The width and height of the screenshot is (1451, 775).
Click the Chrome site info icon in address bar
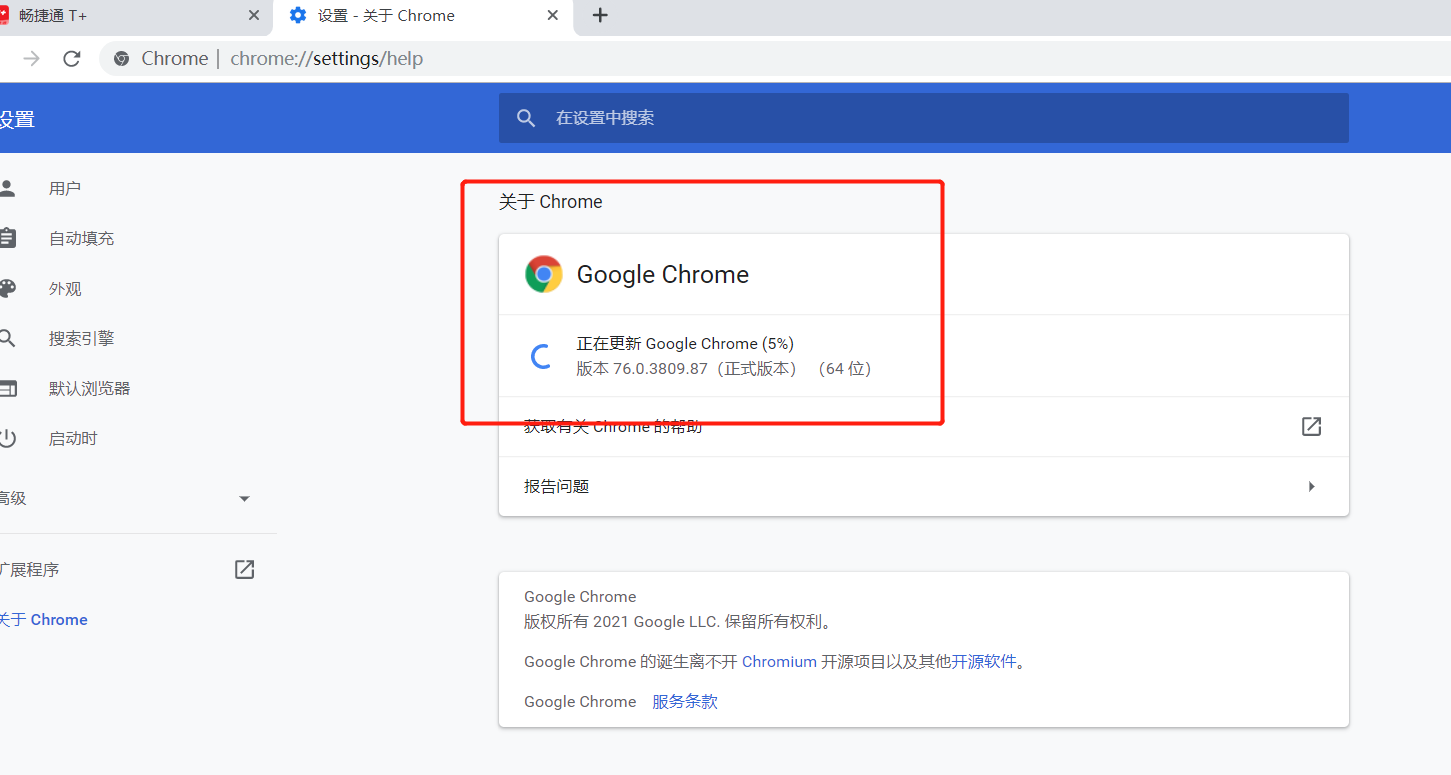pyautogui.click(x=121, y=59)
